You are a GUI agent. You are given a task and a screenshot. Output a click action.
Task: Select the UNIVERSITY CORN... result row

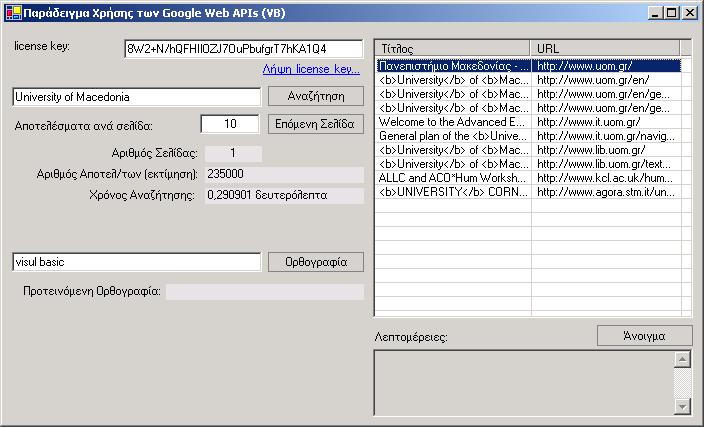coord(528,192)
